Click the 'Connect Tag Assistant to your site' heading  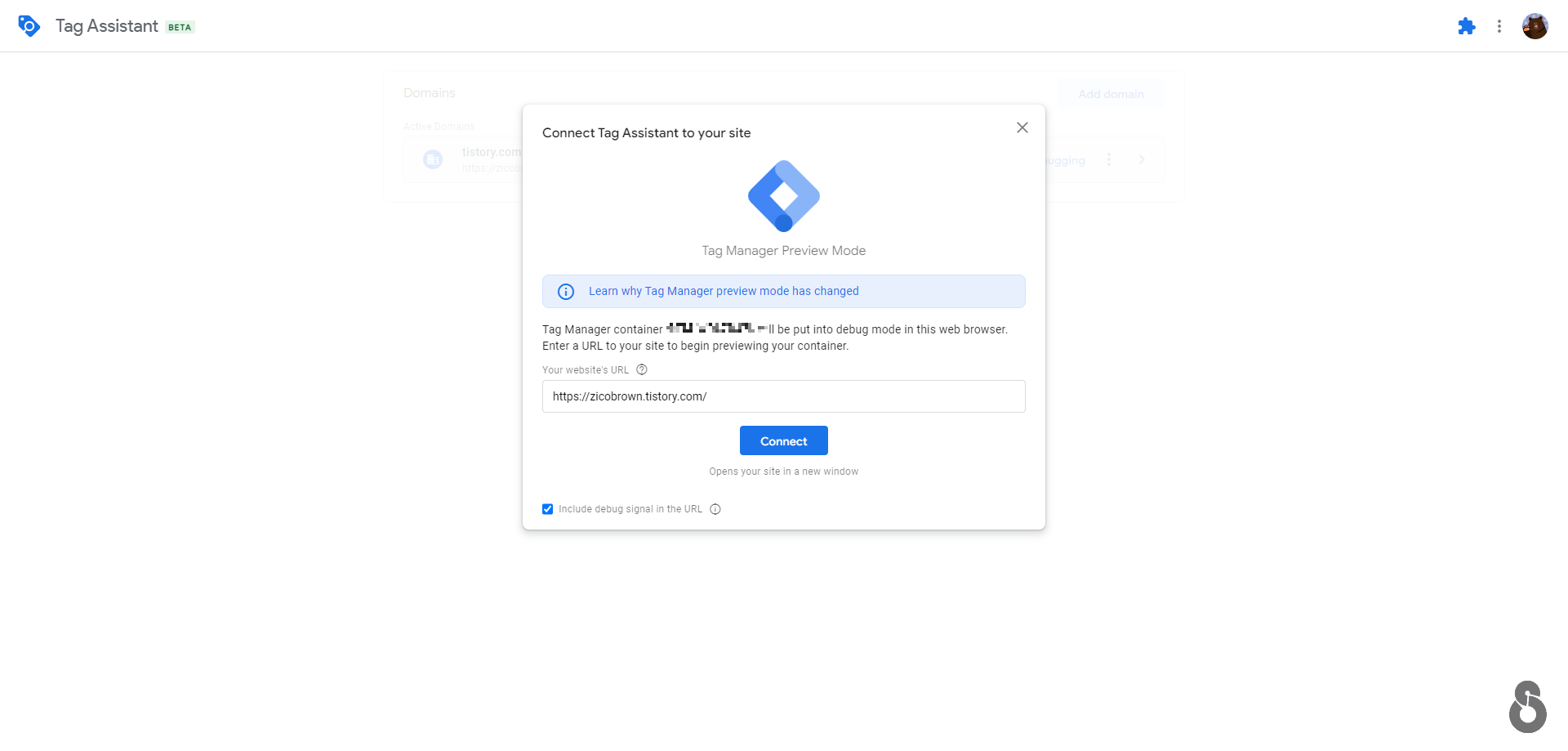(x=647, y=132)
